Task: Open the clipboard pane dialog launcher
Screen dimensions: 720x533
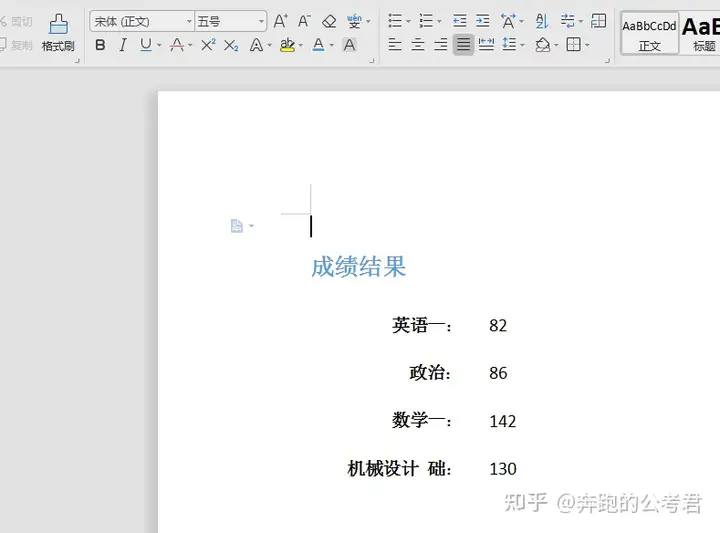Action: 77,61
